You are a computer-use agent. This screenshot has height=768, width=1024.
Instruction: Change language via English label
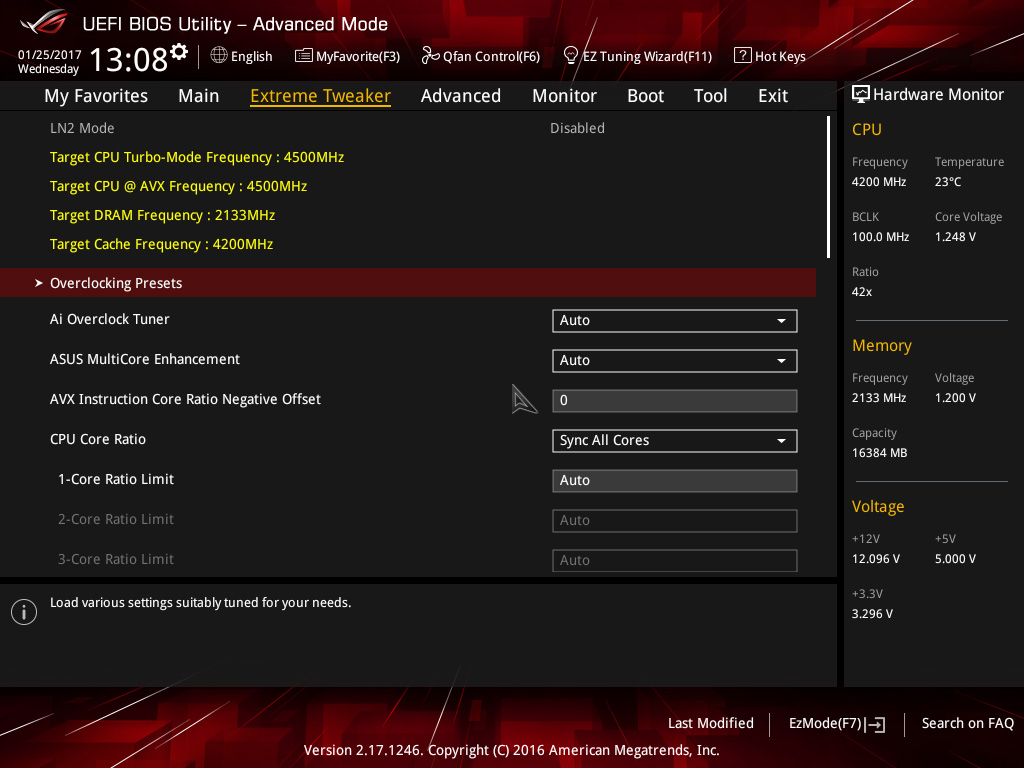pyautogui.click(x=251, y=56)
